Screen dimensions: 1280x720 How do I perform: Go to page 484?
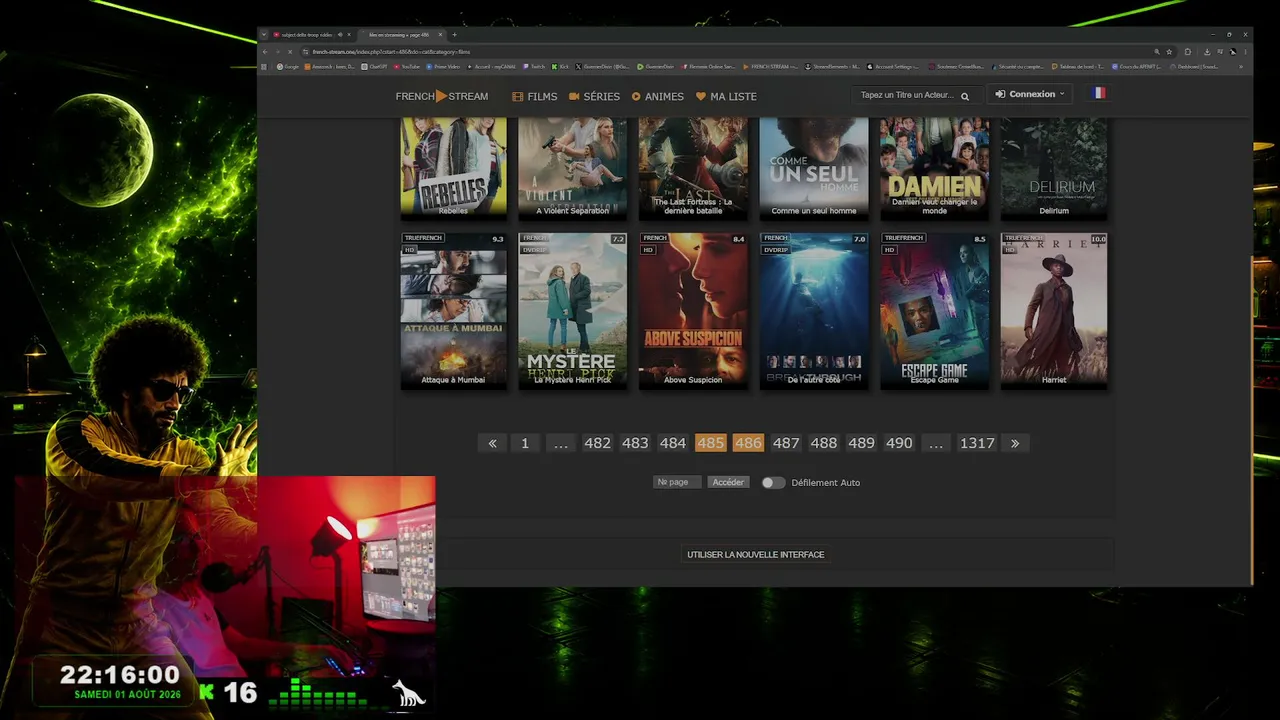(673, 443)
